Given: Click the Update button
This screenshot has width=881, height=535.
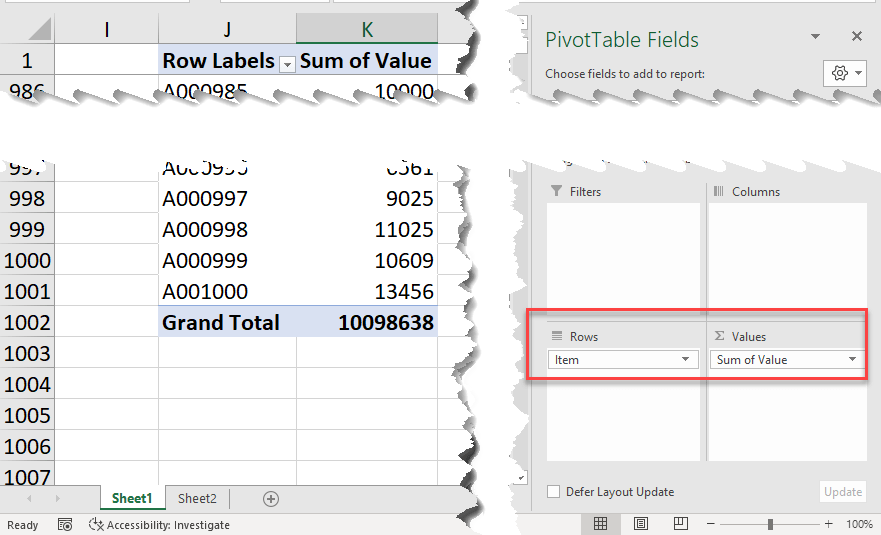Looking at the screenshot, I should pos(842,492).
